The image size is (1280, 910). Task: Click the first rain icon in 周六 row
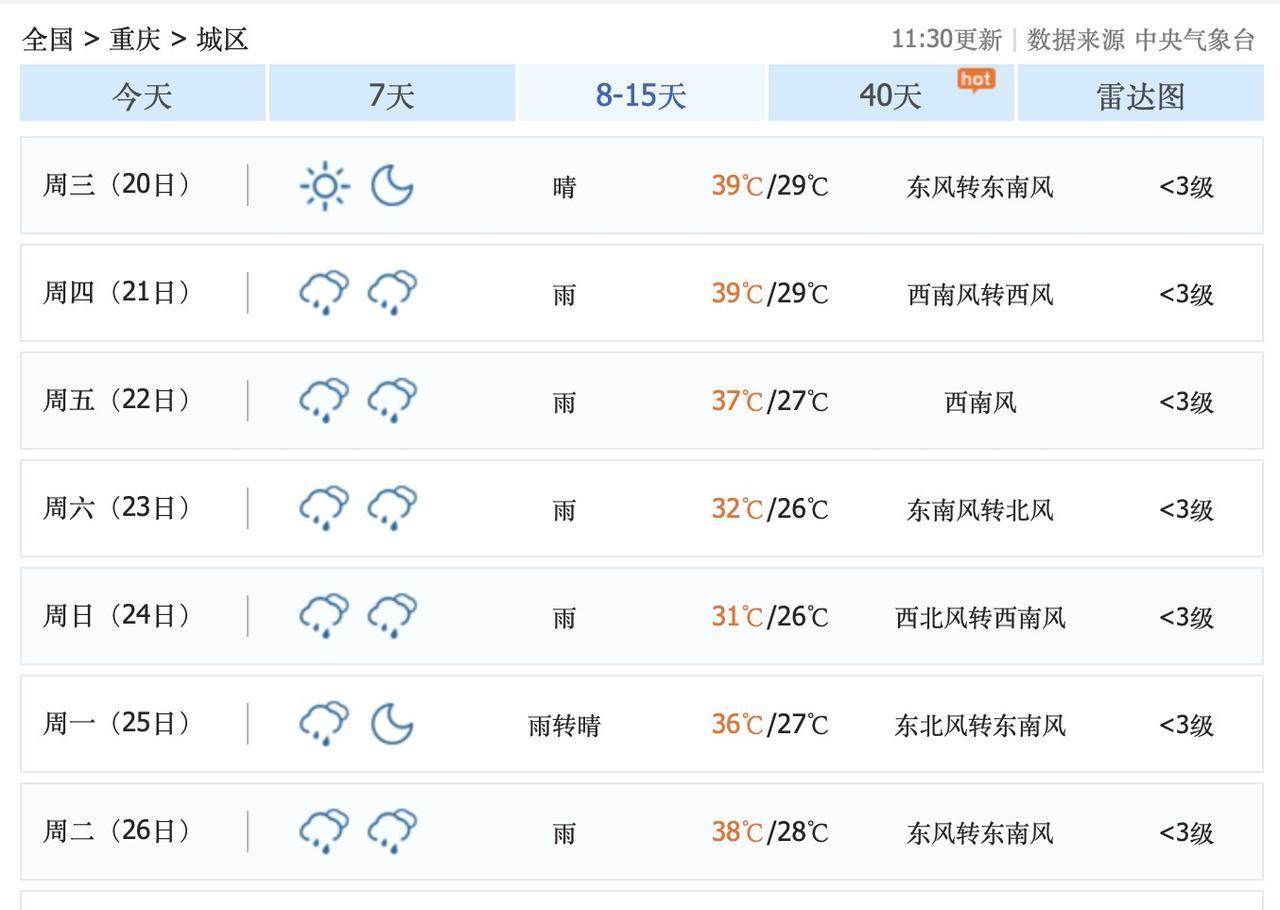(x=324, y=508)
